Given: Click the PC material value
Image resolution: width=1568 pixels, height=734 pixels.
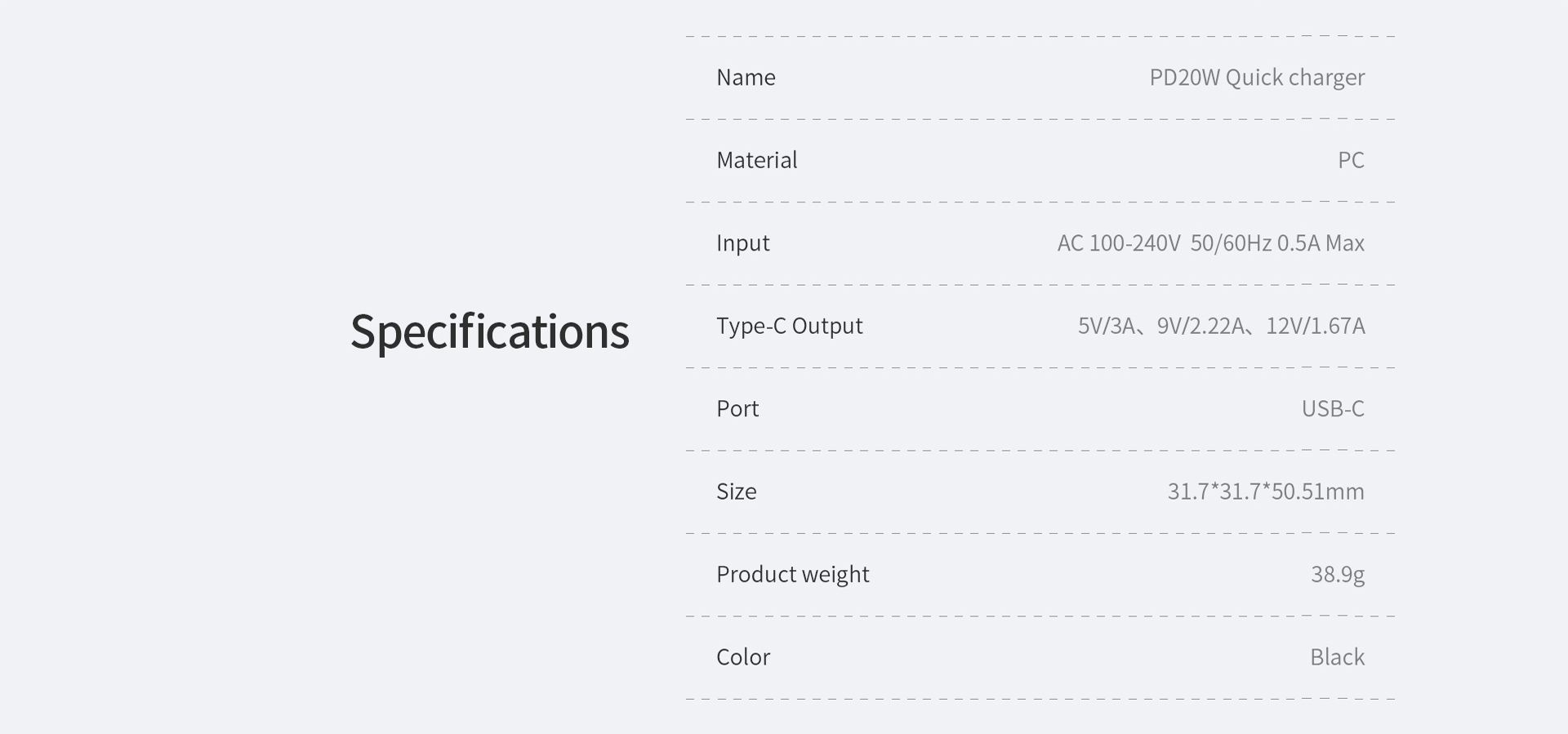Looking at the screenshot, I should click(x=1350, y=160).
